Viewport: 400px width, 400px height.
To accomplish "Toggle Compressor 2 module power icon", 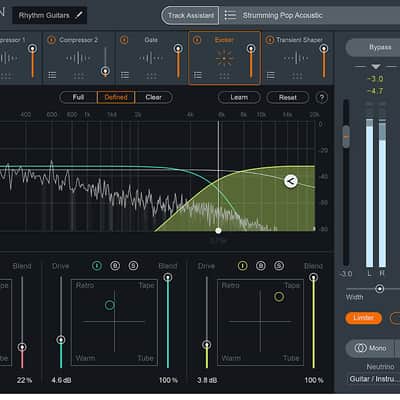I will [x=52, y=40].
